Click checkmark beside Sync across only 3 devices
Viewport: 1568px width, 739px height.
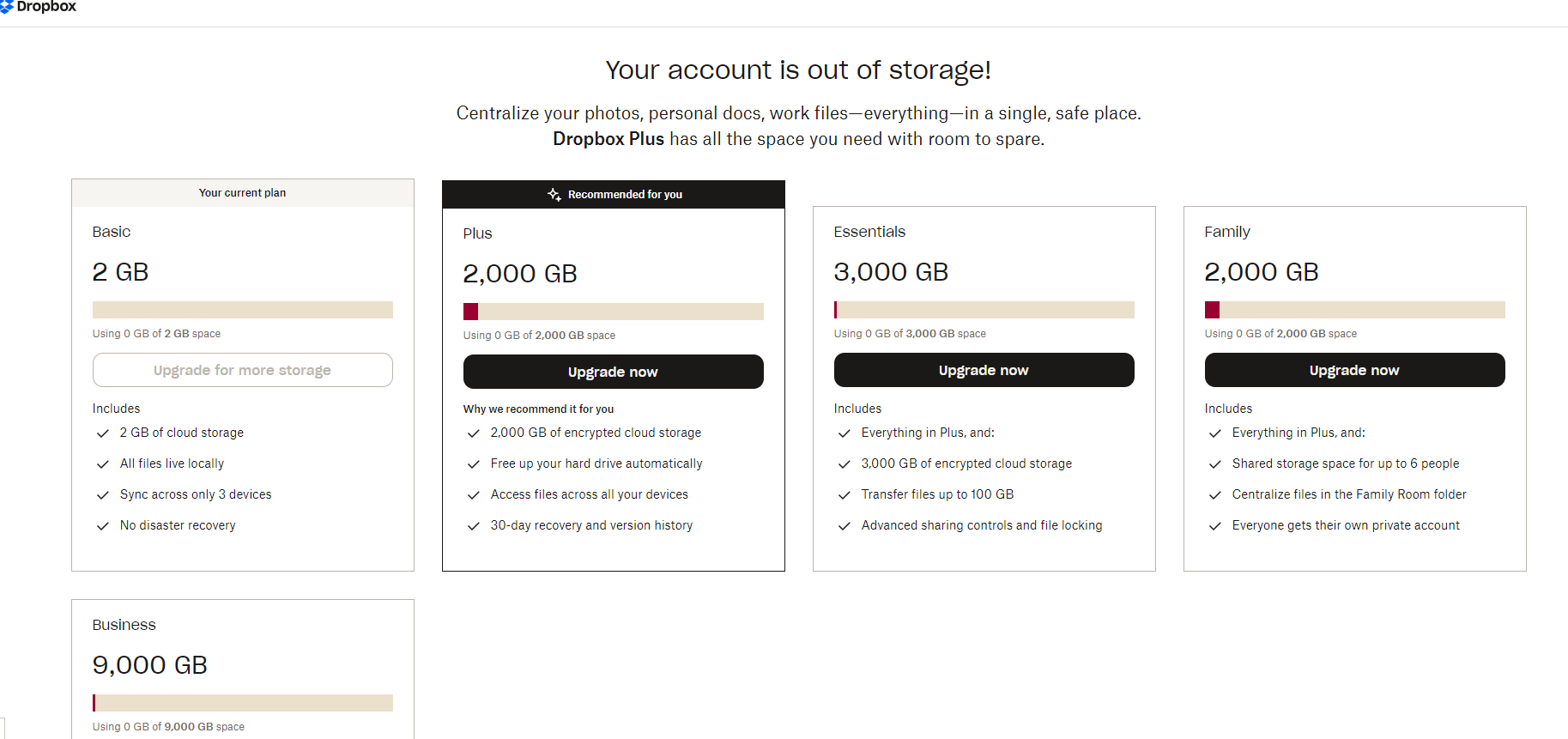pos(103,495)
